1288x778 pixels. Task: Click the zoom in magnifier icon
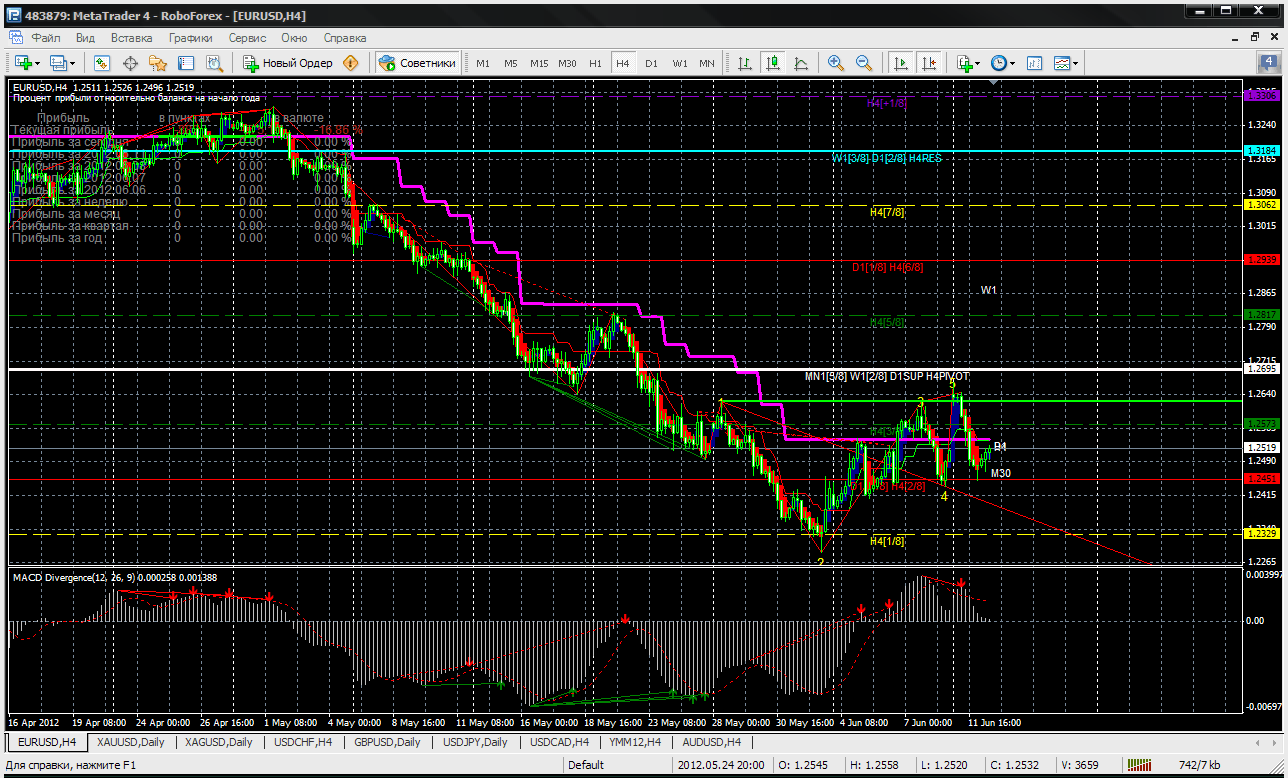[835, 63]
